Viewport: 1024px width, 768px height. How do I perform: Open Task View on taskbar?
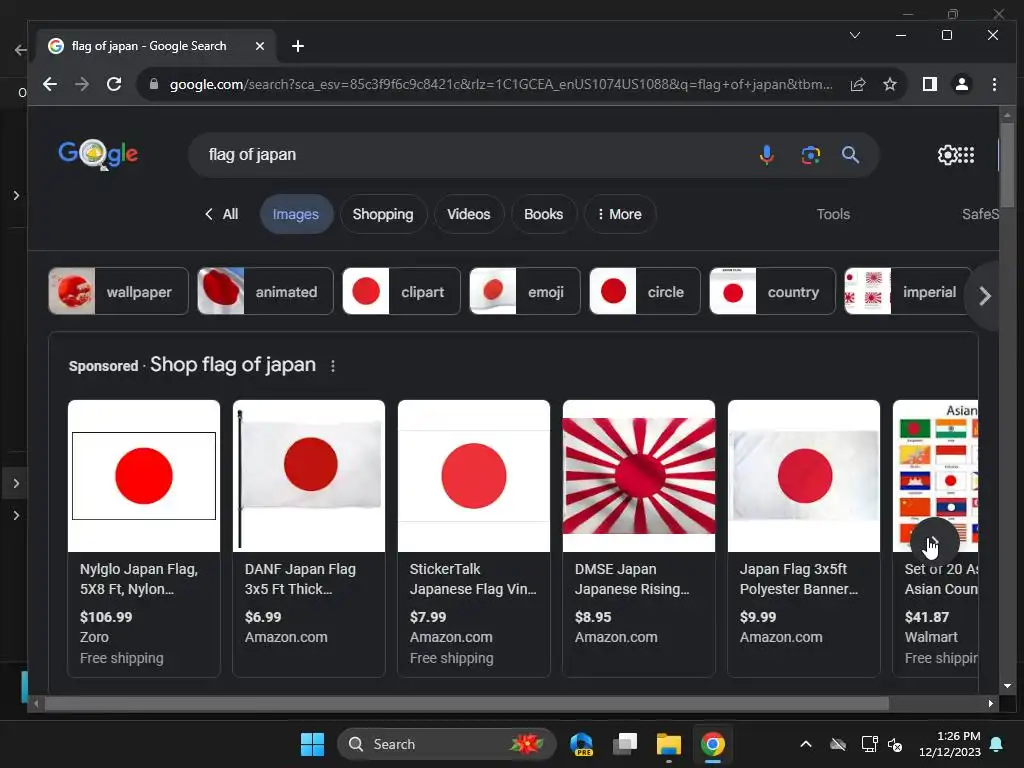point(625,744)
